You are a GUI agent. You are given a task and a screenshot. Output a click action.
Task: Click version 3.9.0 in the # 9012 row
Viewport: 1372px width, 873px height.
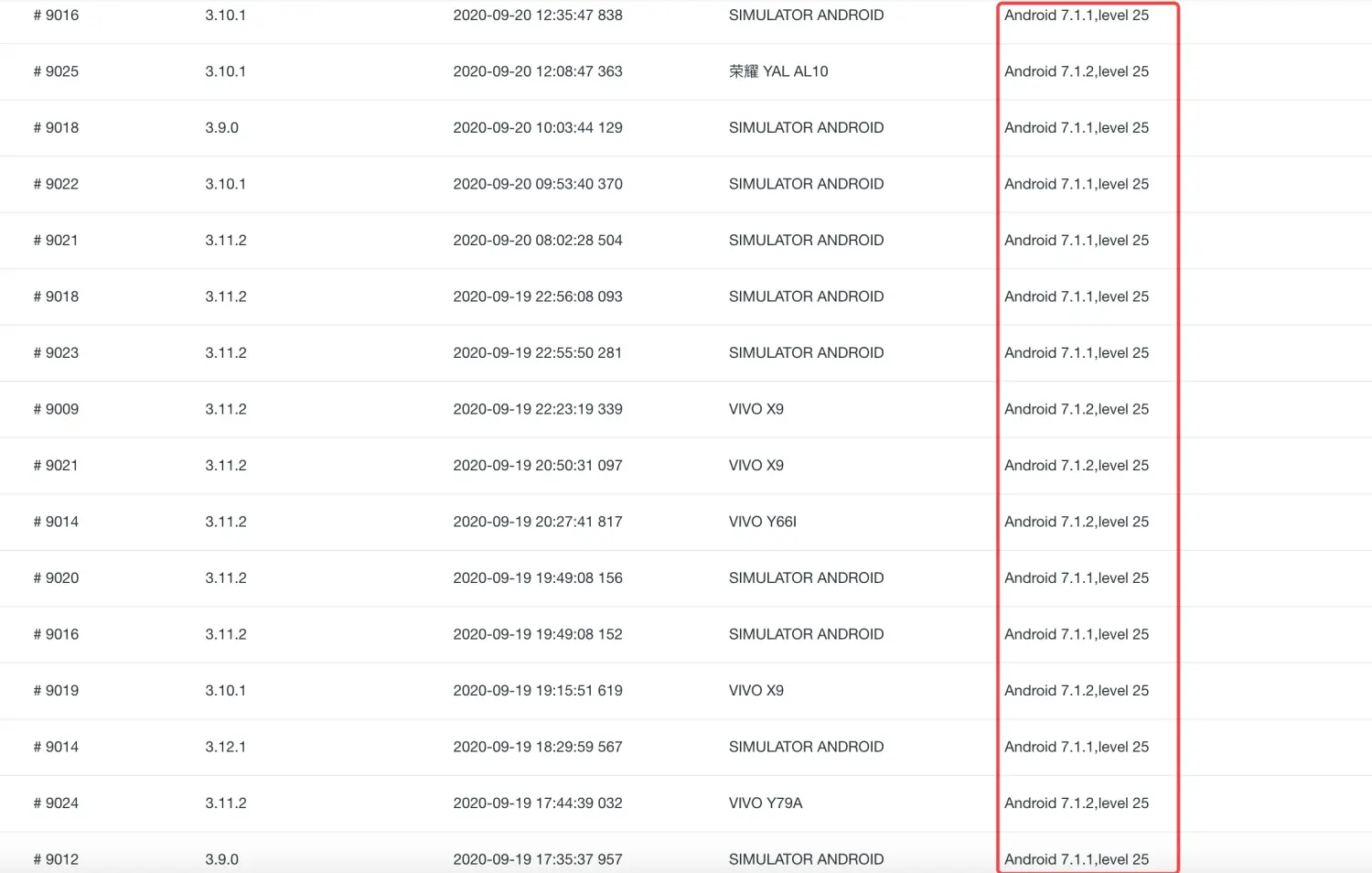222,859
